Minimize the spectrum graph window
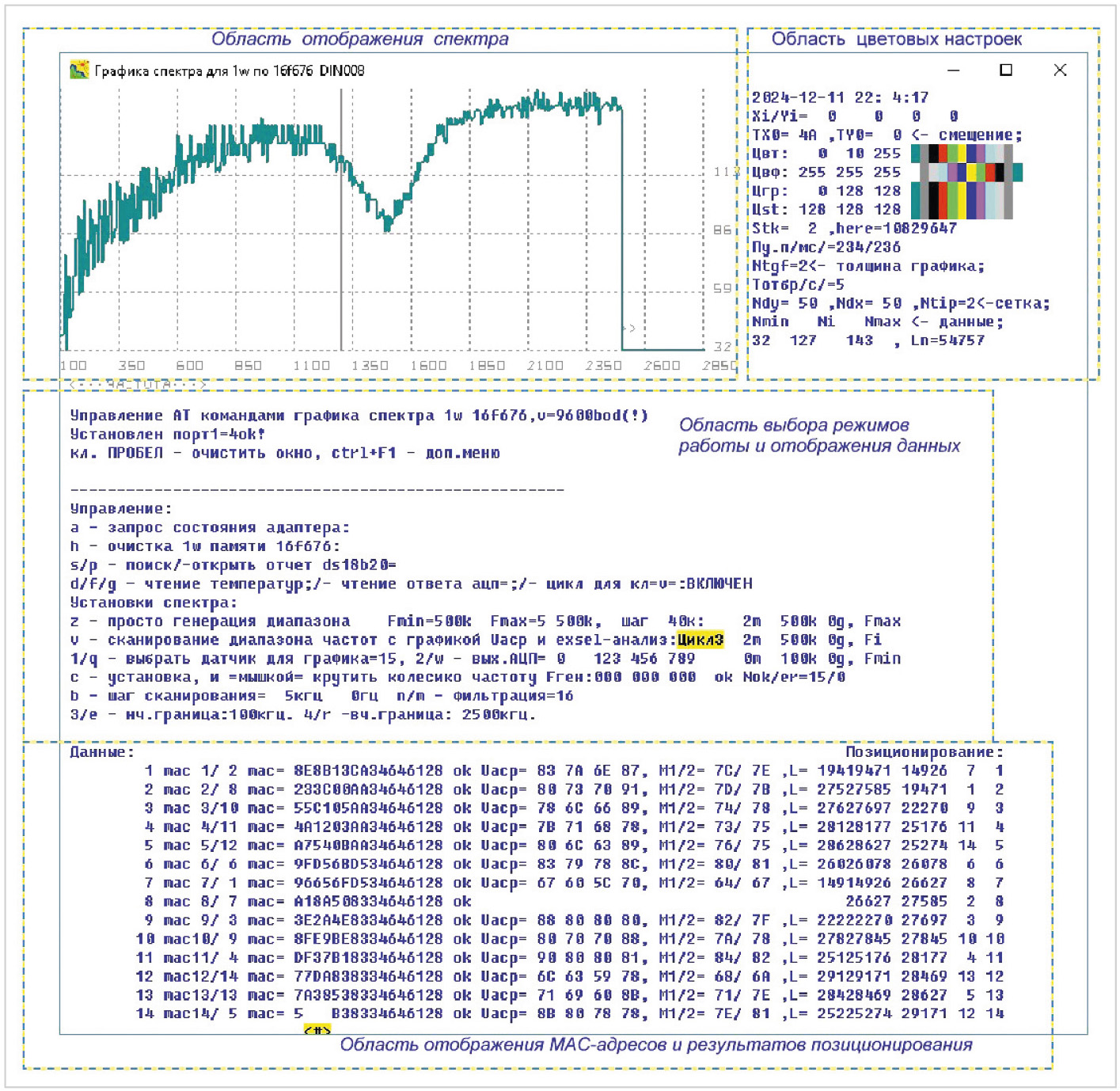The height and width of the screenshot is (1091, 1120). pos(954,70)
